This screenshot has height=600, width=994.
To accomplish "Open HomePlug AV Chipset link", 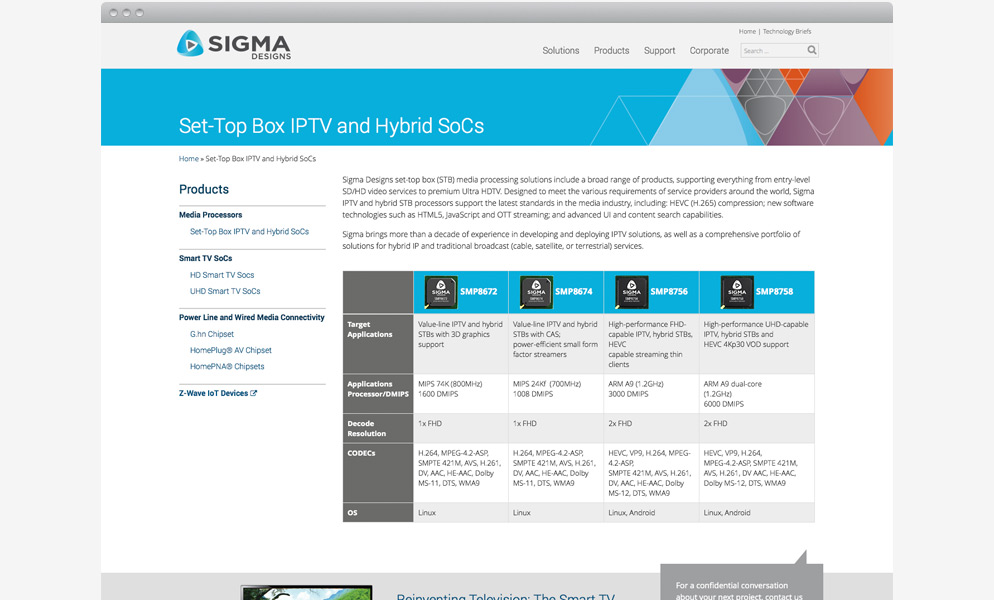I will click(230, 350).
